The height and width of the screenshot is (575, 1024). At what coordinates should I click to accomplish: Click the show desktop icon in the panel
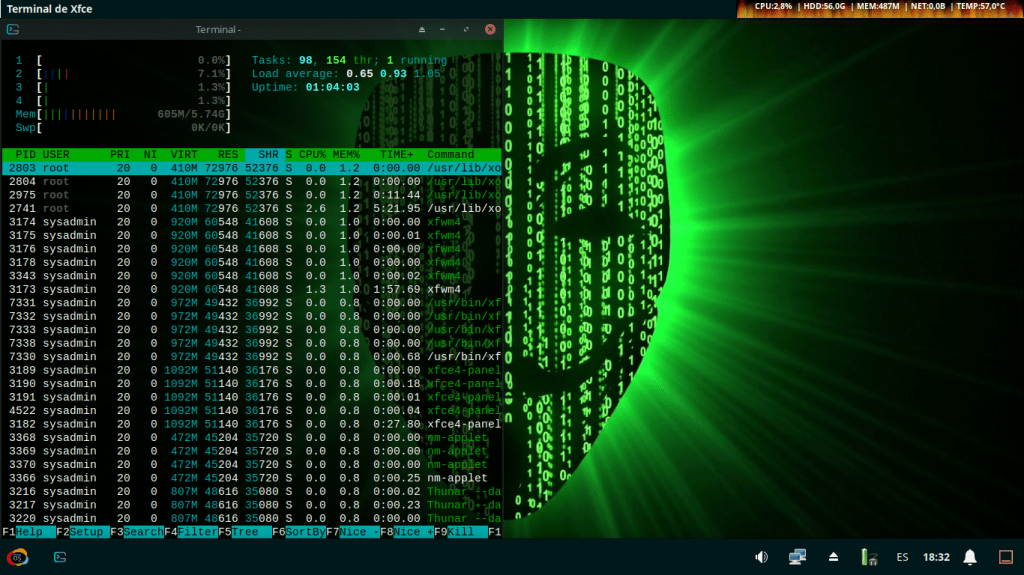(1006, 557)
